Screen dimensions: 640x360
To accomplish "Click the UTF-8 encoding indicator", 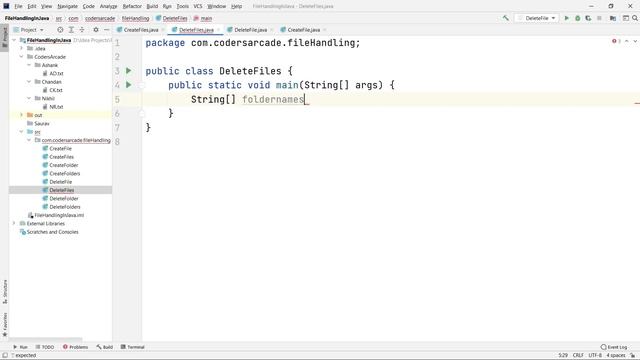I will (595, 356).
